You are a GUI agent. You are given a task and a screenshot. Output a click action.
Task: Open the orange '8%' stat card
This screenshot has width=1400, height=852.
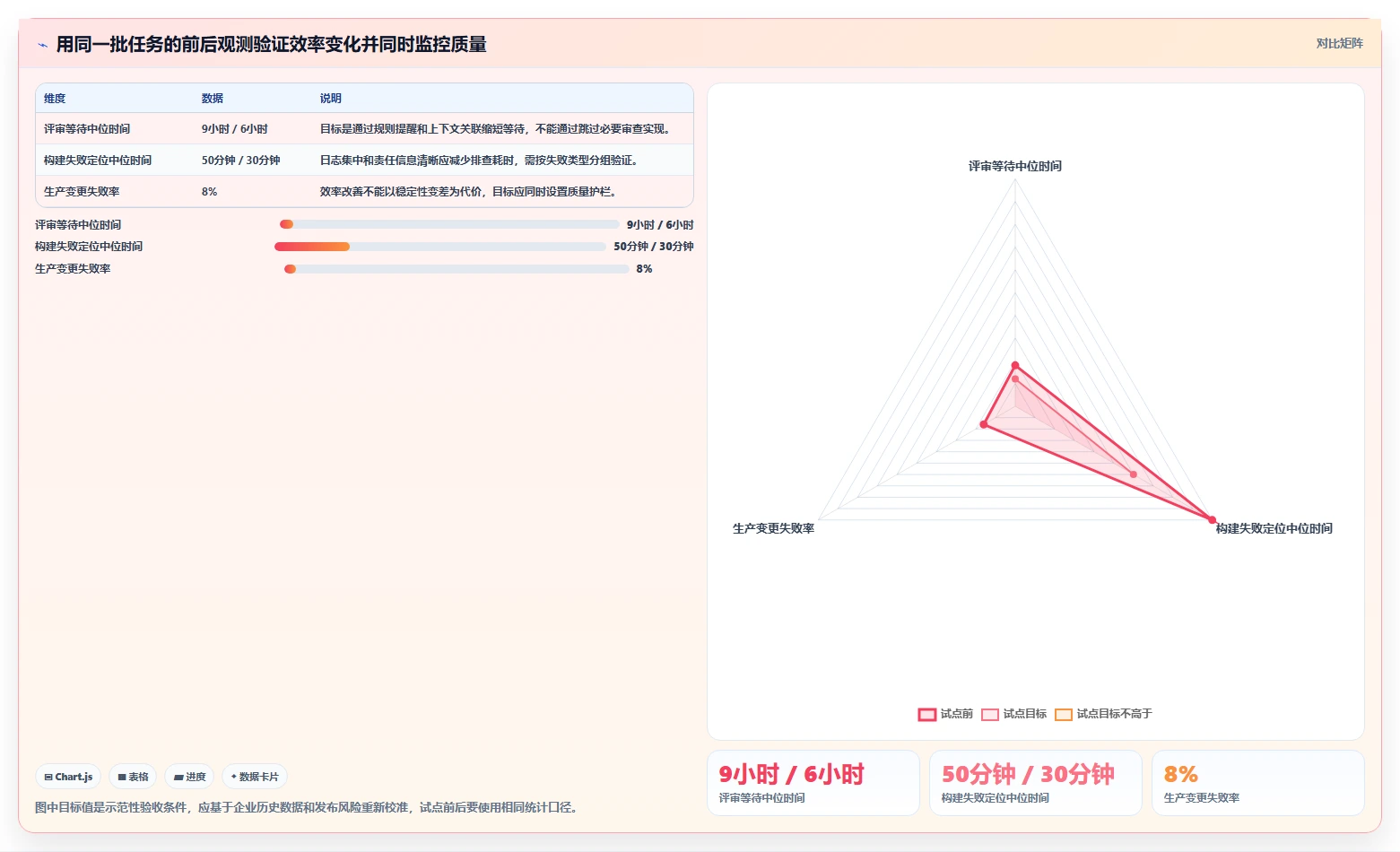click(x=1258, y=783)
